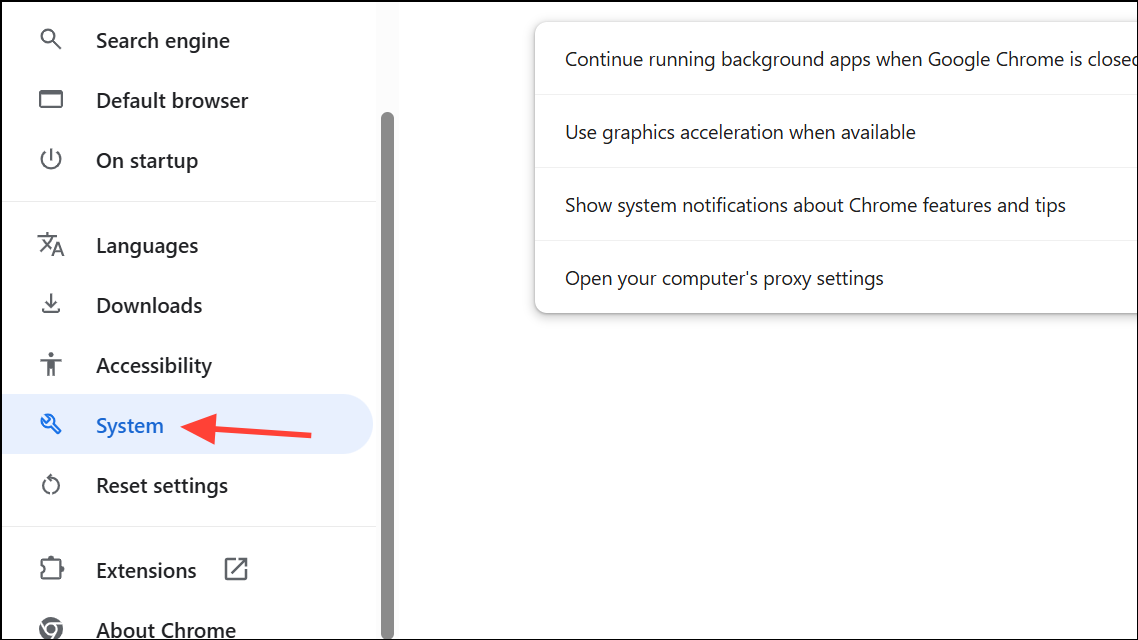This screenshot has height=640, width=1138.
Task: Click the Use graphics acceleration row
Action: (740, 132)
